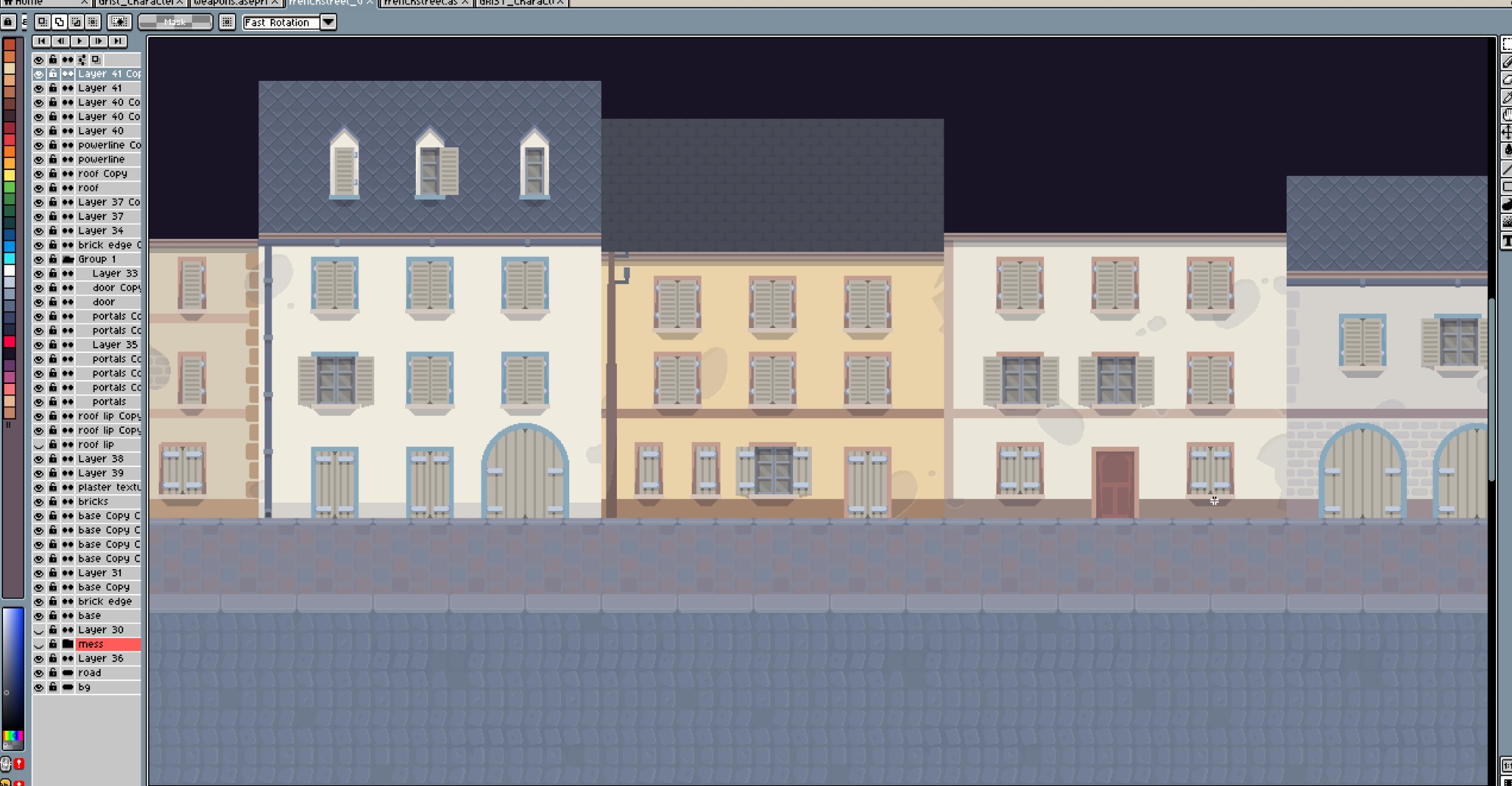The width and height of the screenshot is (1512, 786).
Task: Expand the mess group folder
Action: point(68,645)
